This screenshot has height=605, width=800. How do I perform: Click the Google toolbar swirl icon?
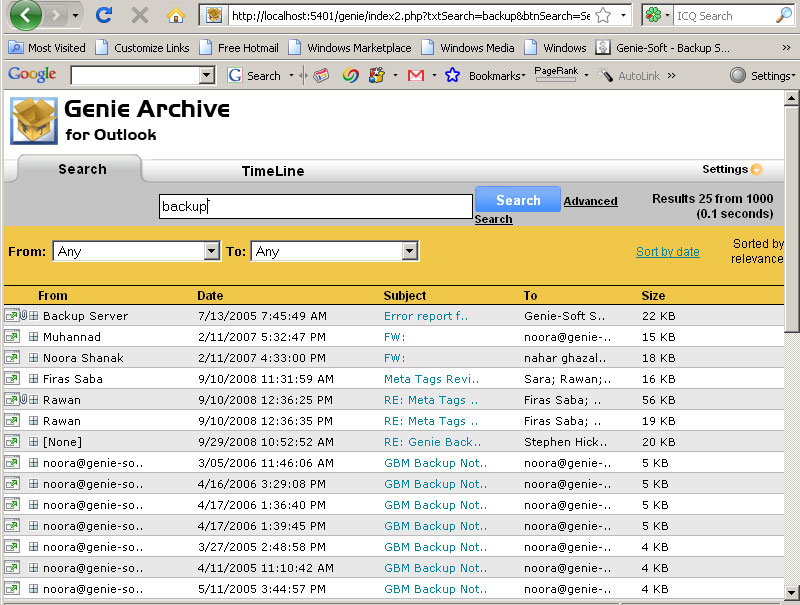click(350, 75)
